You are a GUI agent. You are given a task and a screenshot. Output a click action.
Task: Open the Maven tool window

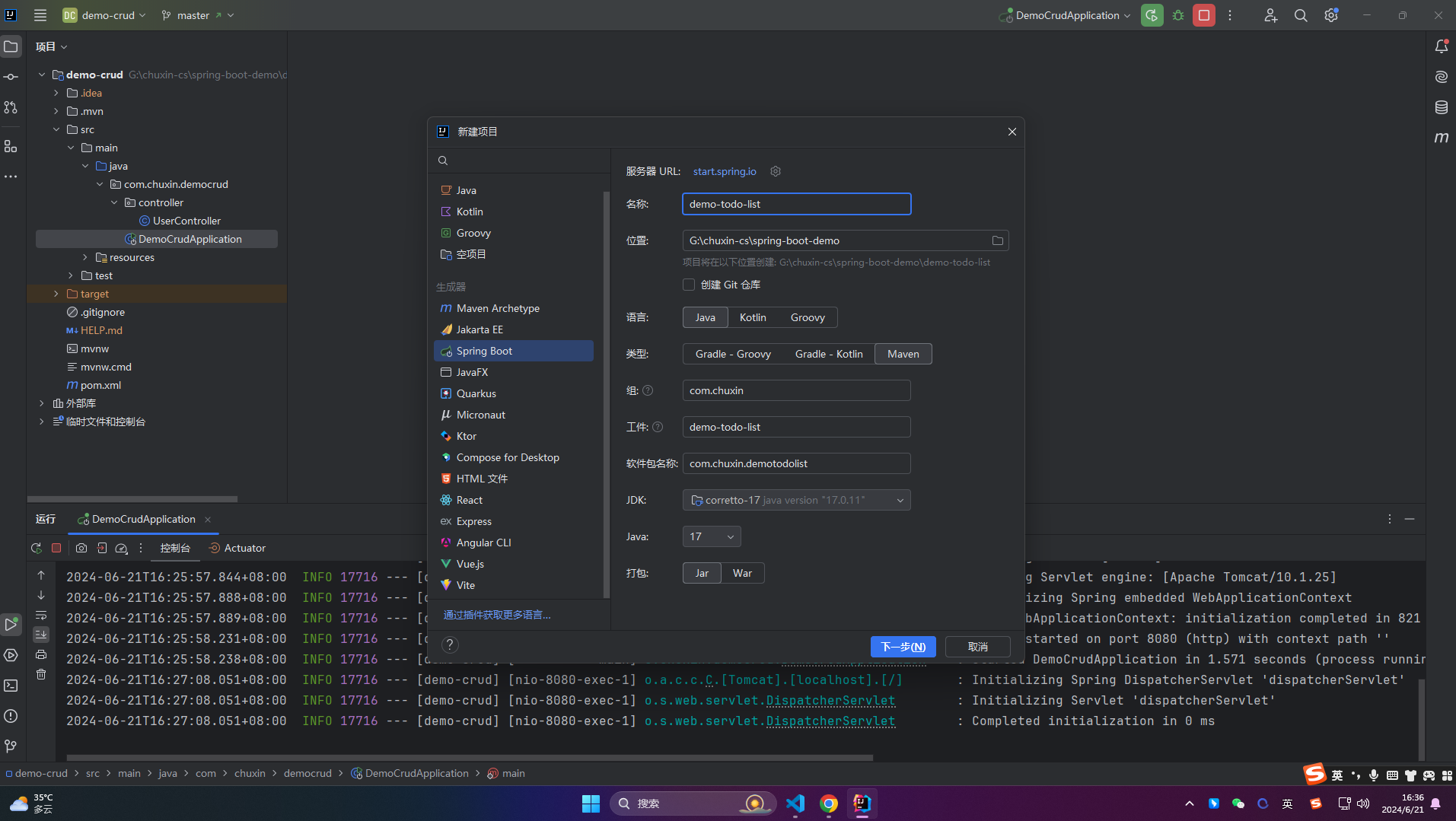[x=1442, y=138]
